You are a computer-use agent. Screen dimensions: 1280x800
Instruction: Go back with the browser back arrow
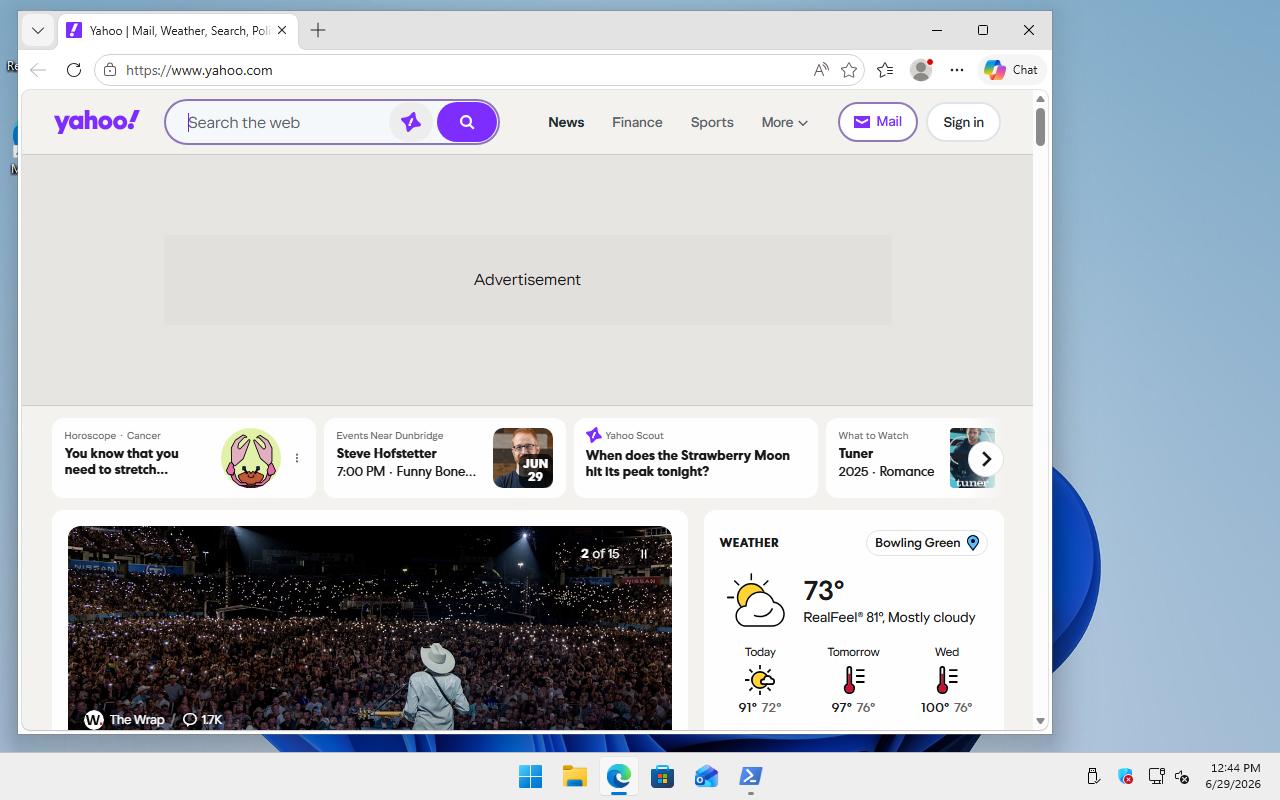coord(38,70)
